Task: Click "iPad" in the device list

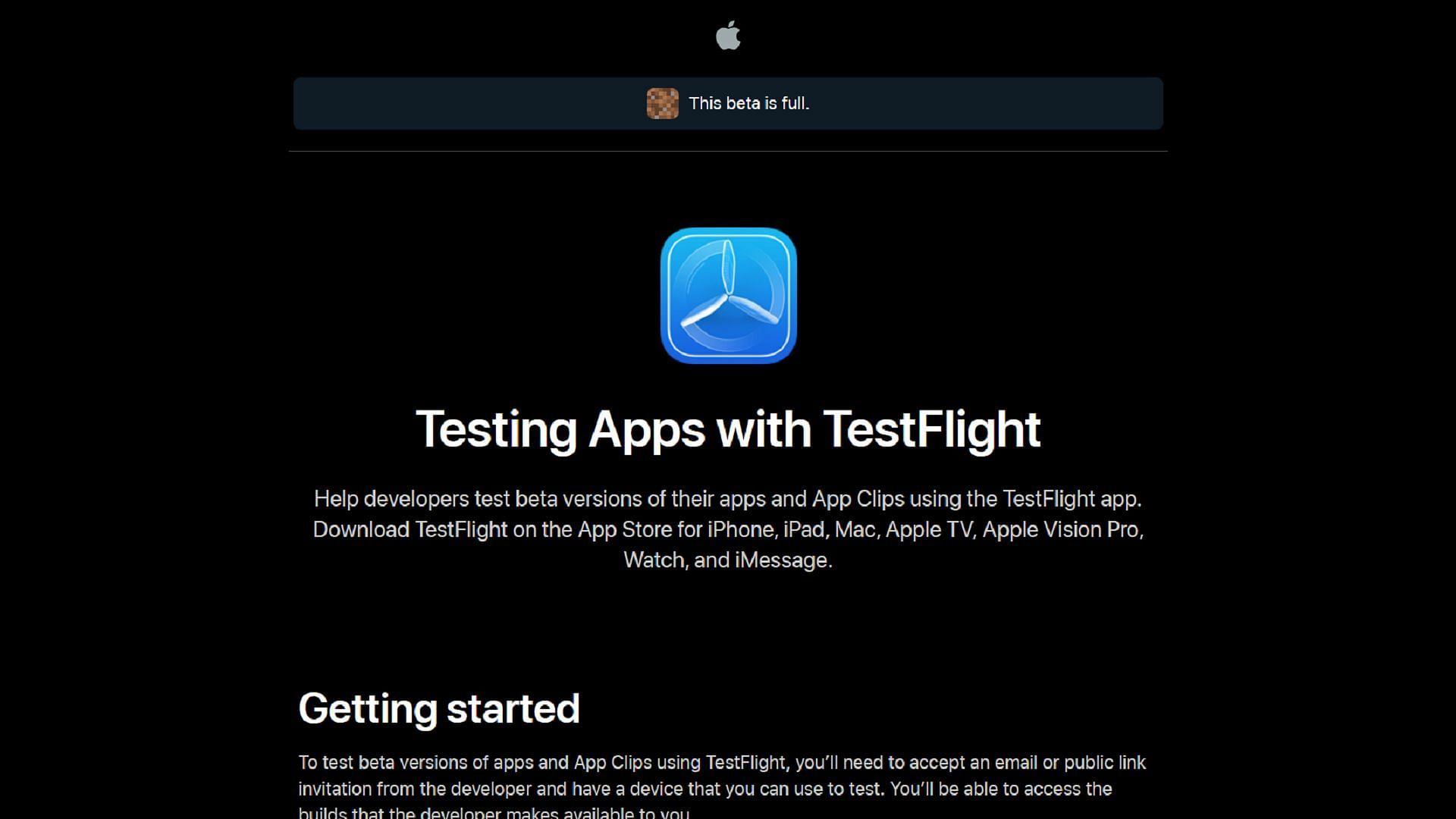Action: pyautogui.click(x=804, y=529)
